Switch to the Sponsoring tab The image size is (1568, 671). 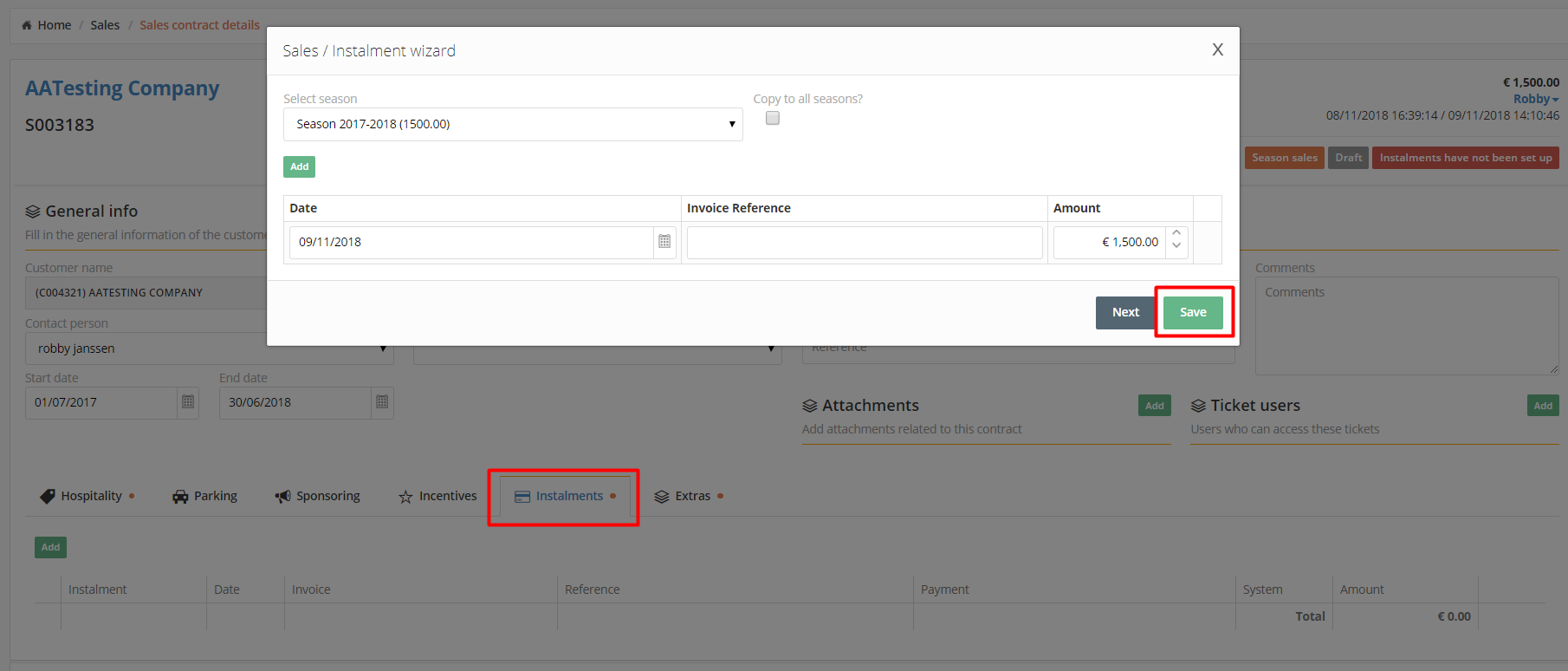coord(318,496)
